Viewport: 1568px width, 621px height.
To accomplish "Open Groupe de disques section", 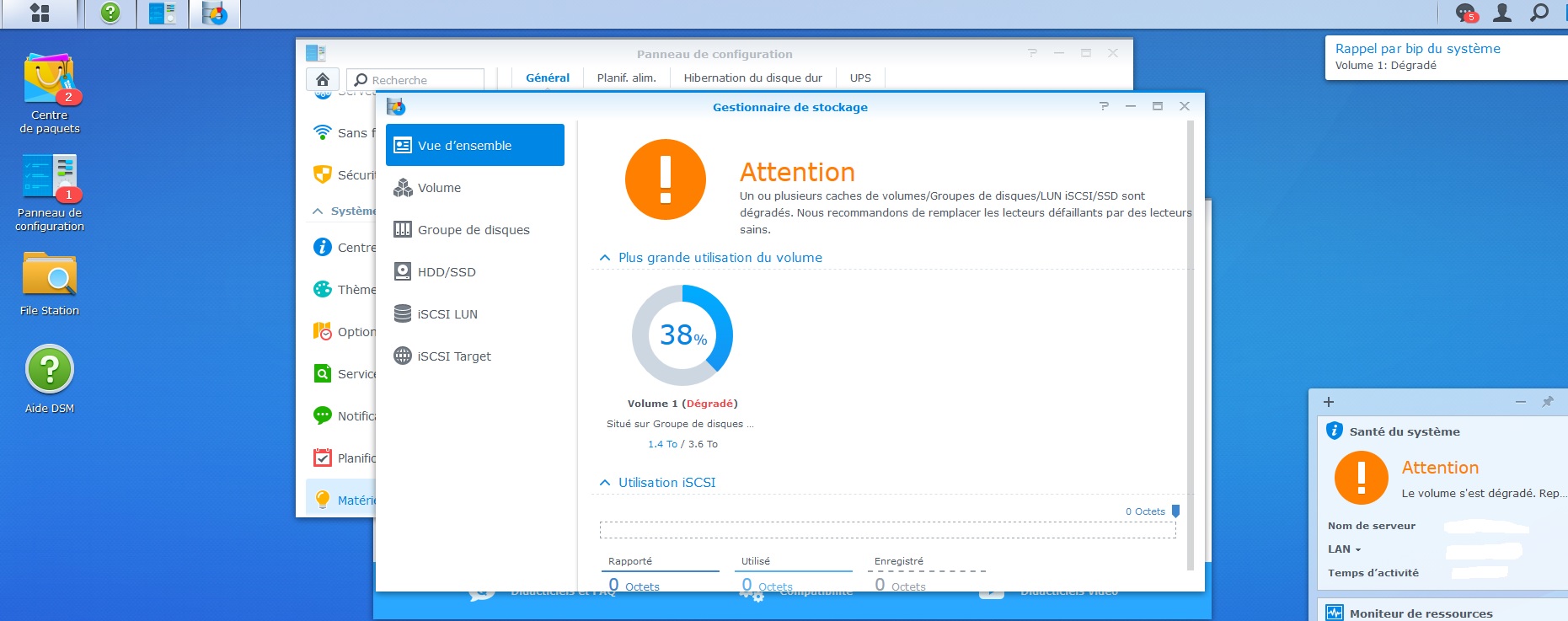I will pyautogui.click(x=475, y=230).
